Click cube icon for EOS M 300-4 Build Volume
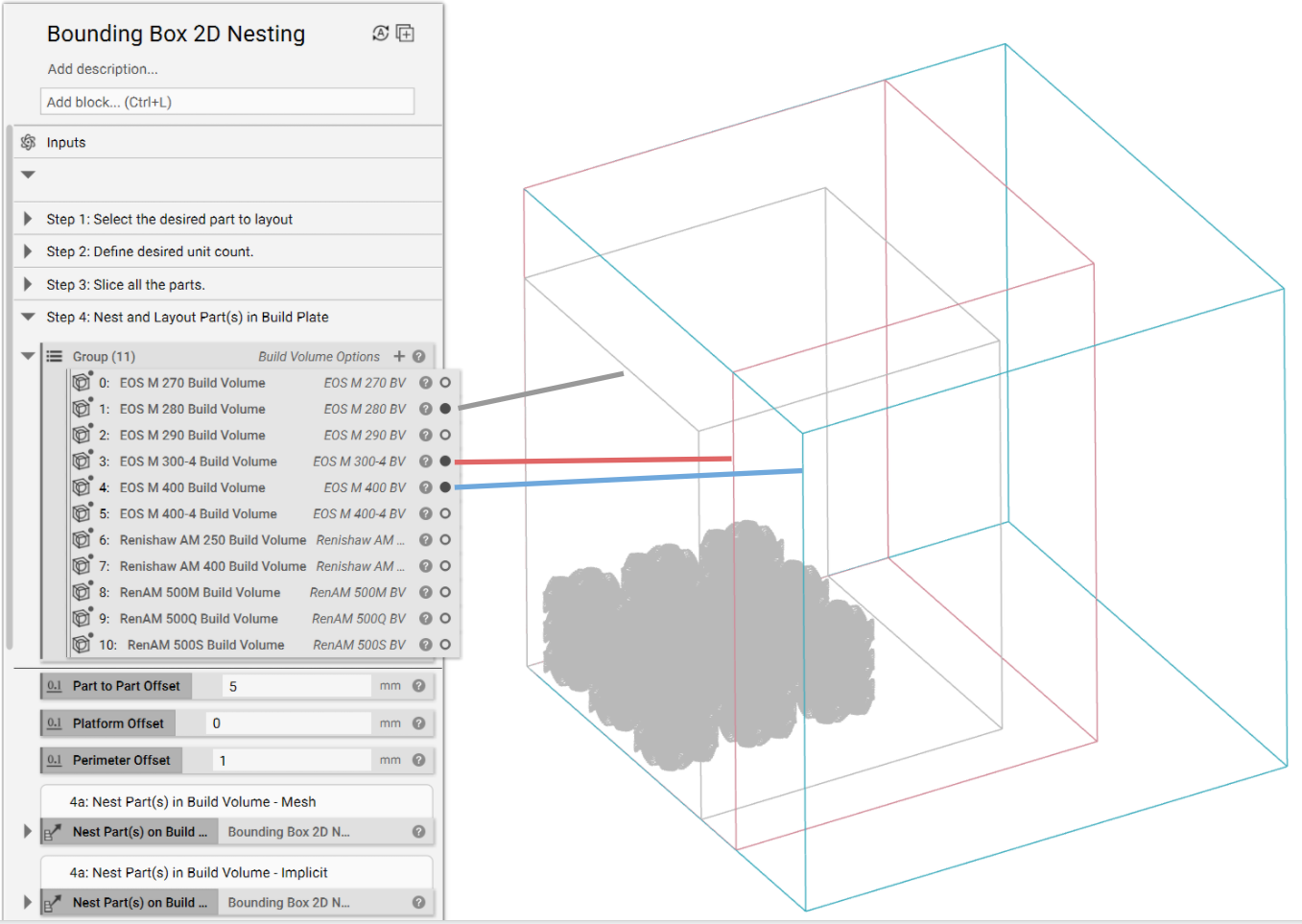This screenshot has height=924, width=1302. coord(82,461)
